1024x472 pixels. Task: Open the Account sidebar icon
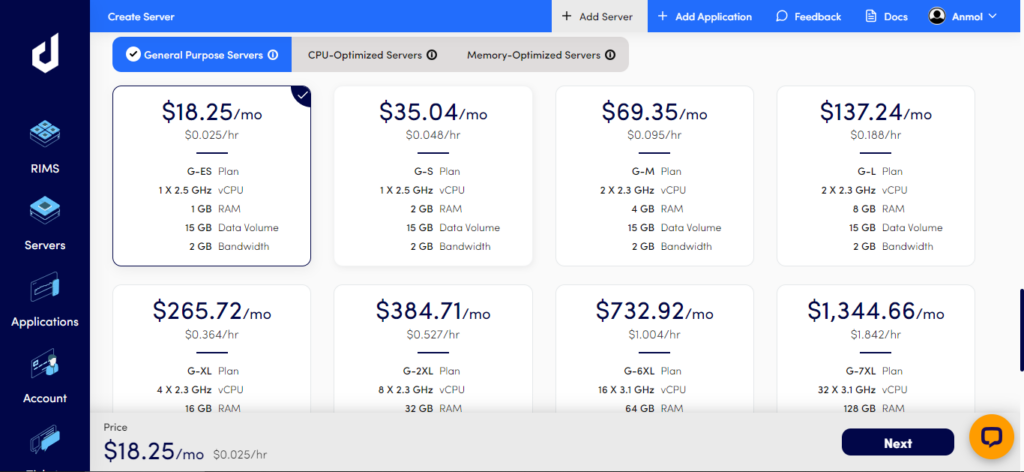pyautogui.click(x=45, y=364)
